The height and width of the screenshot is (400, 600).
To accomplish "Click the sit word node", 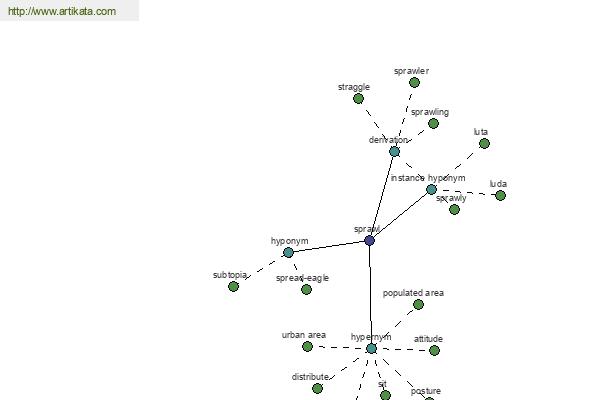I will point(385,395).
